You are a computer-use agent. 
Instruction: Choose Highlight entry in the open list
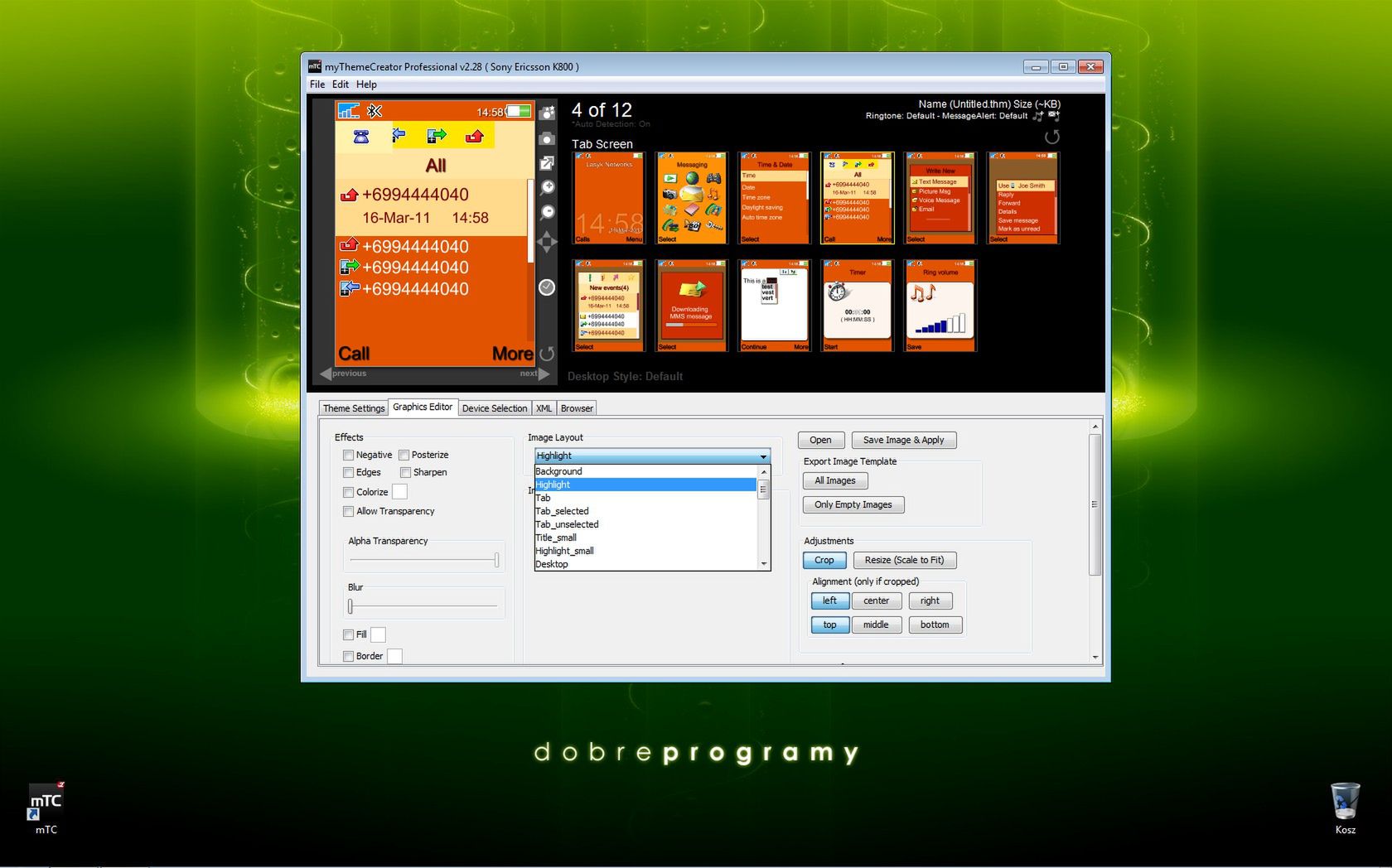[645, 485]
